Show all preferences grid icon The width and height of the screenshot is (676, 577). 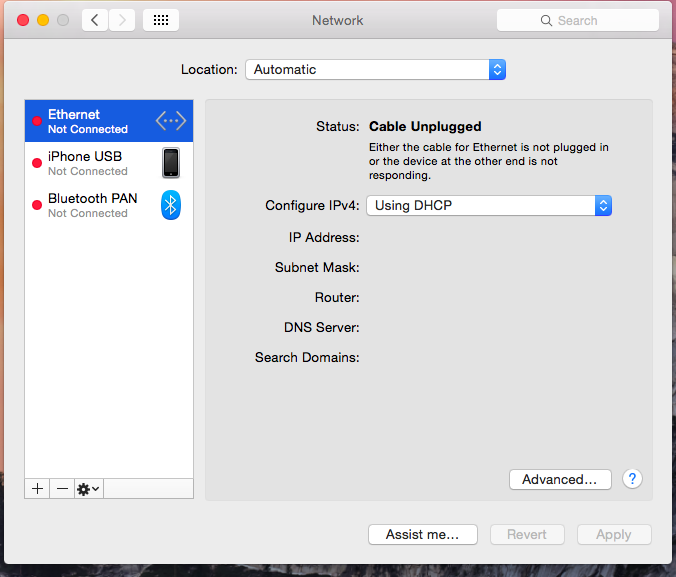[x=161, y=20]
